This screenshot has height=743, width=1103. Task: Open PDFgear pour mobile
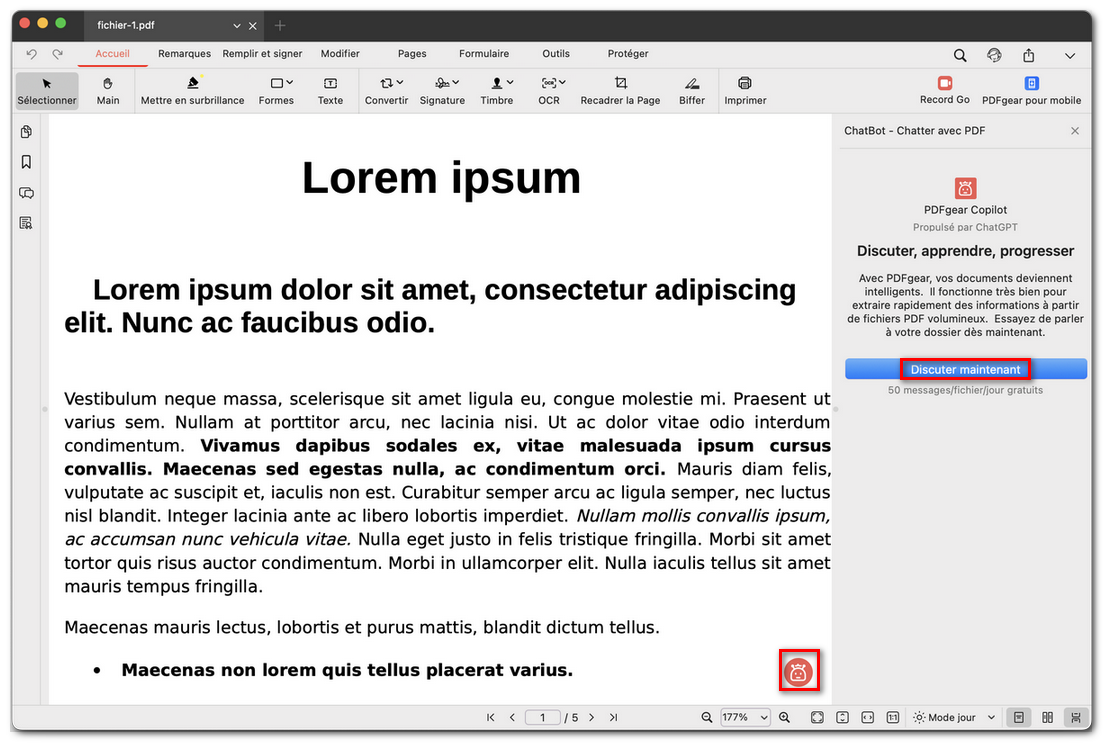(x=1031, y=90)
